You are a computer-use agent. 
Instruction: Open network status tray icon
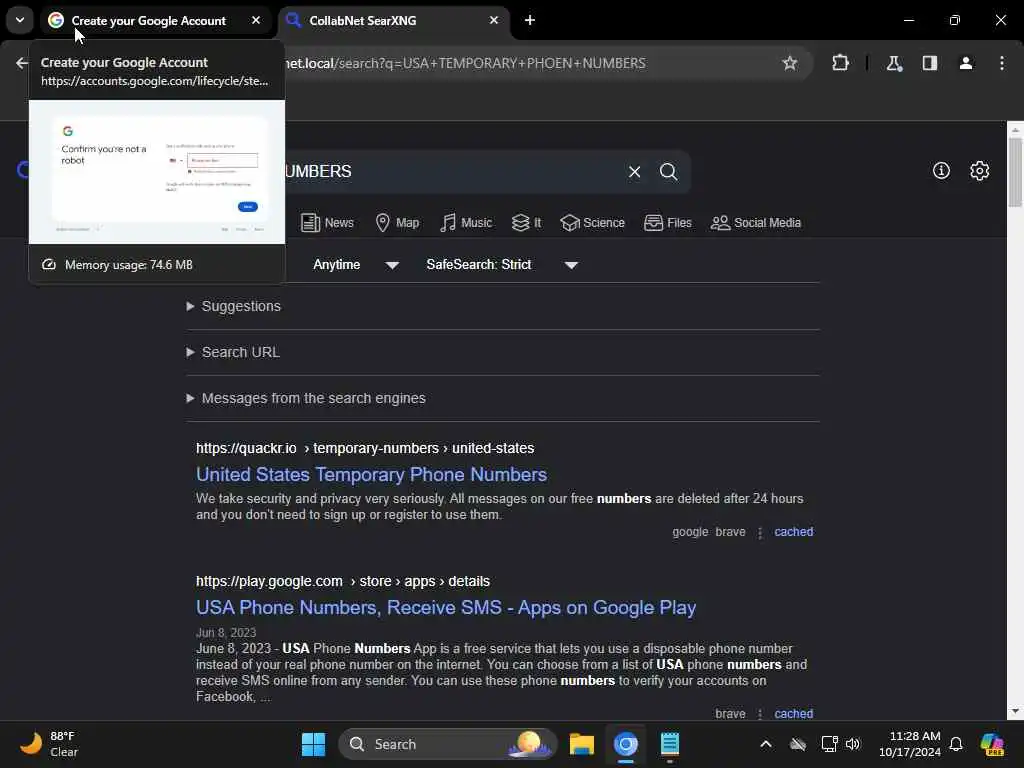(x=829, y=744)
